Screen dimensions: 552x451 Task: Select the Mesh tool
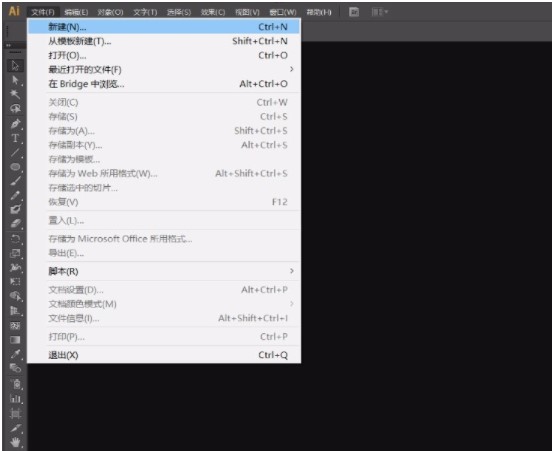tap(15, 326)
